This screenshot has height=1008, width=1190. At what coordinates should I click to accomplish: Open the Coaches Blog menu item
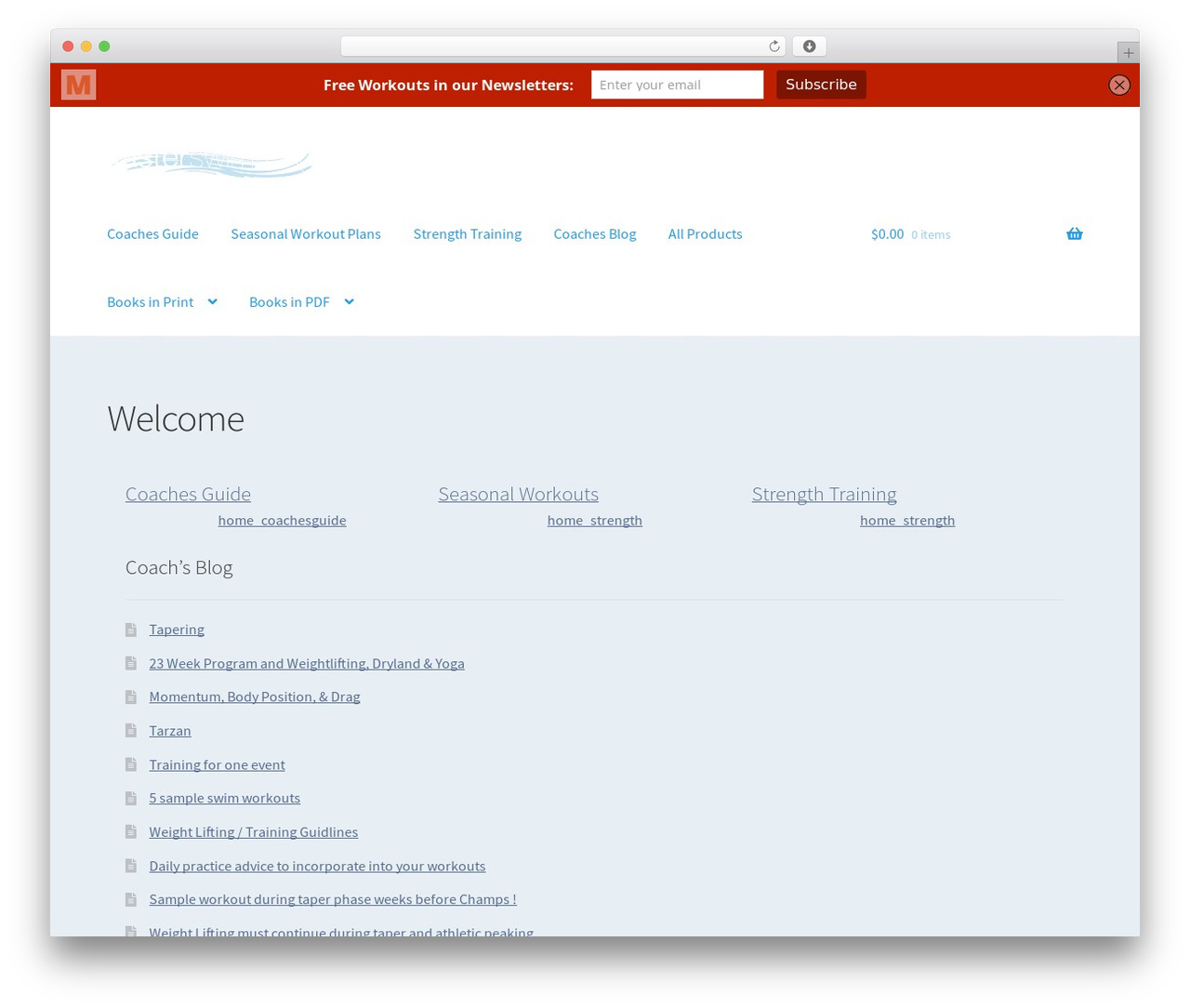595,234
